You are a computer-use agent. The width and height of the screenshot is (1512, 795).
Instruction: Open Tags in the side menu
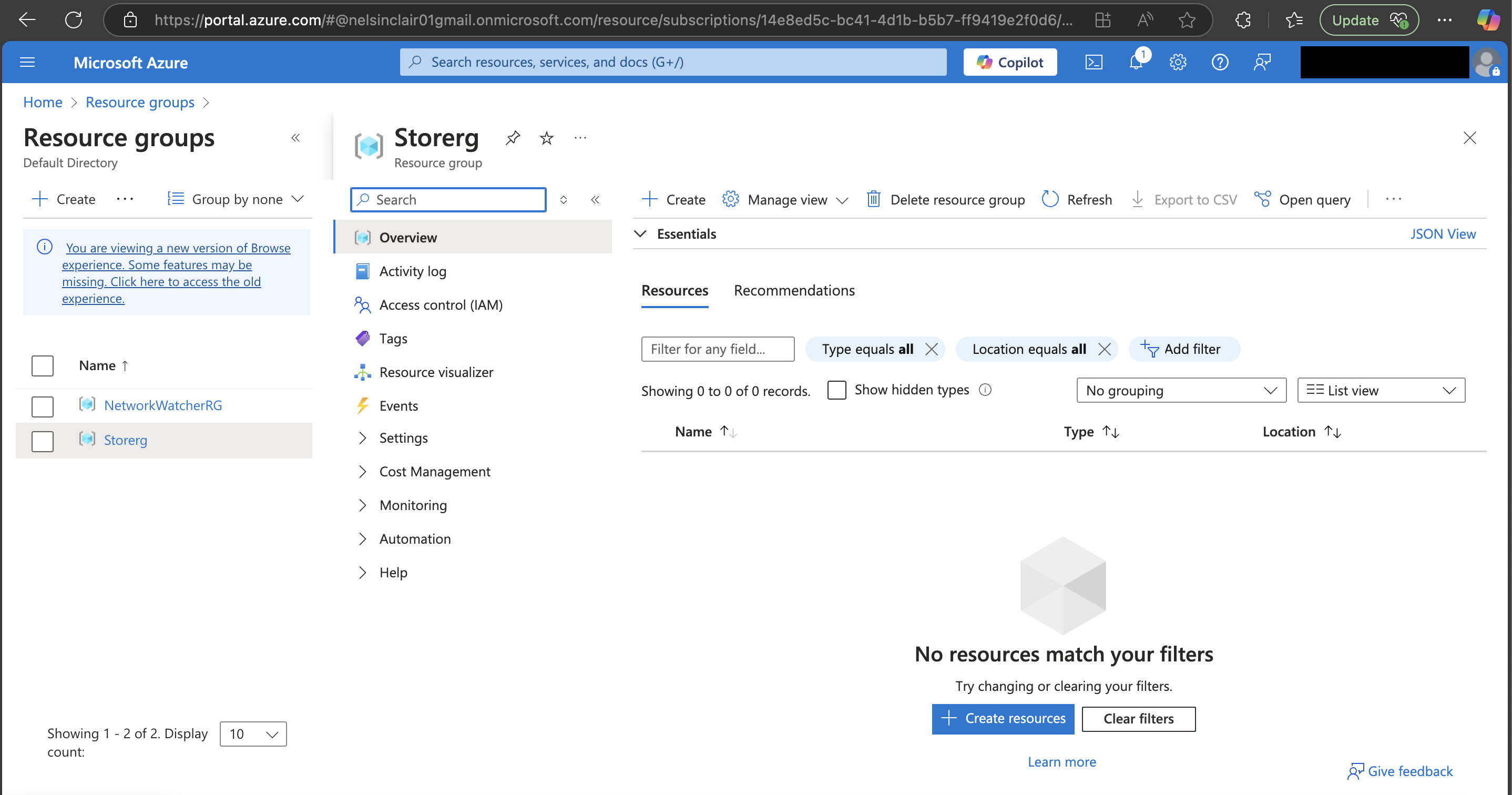[x=393, y=339]
